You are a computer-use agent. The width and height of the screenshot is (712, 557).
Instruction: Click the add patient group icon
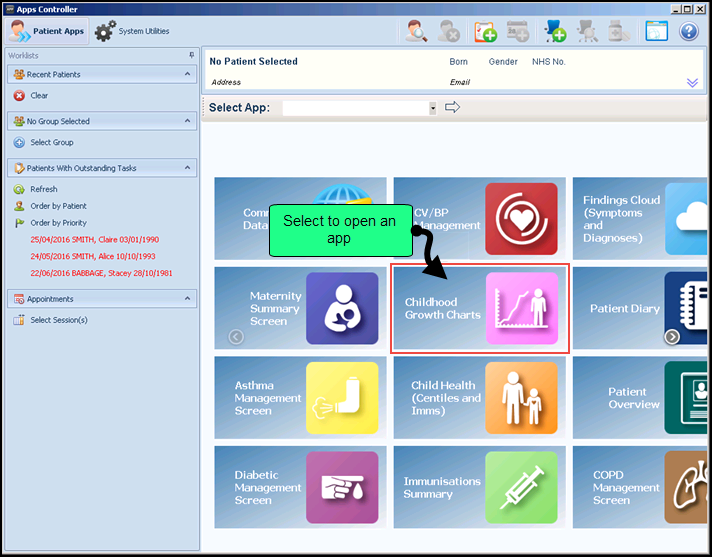click(555, 31)
